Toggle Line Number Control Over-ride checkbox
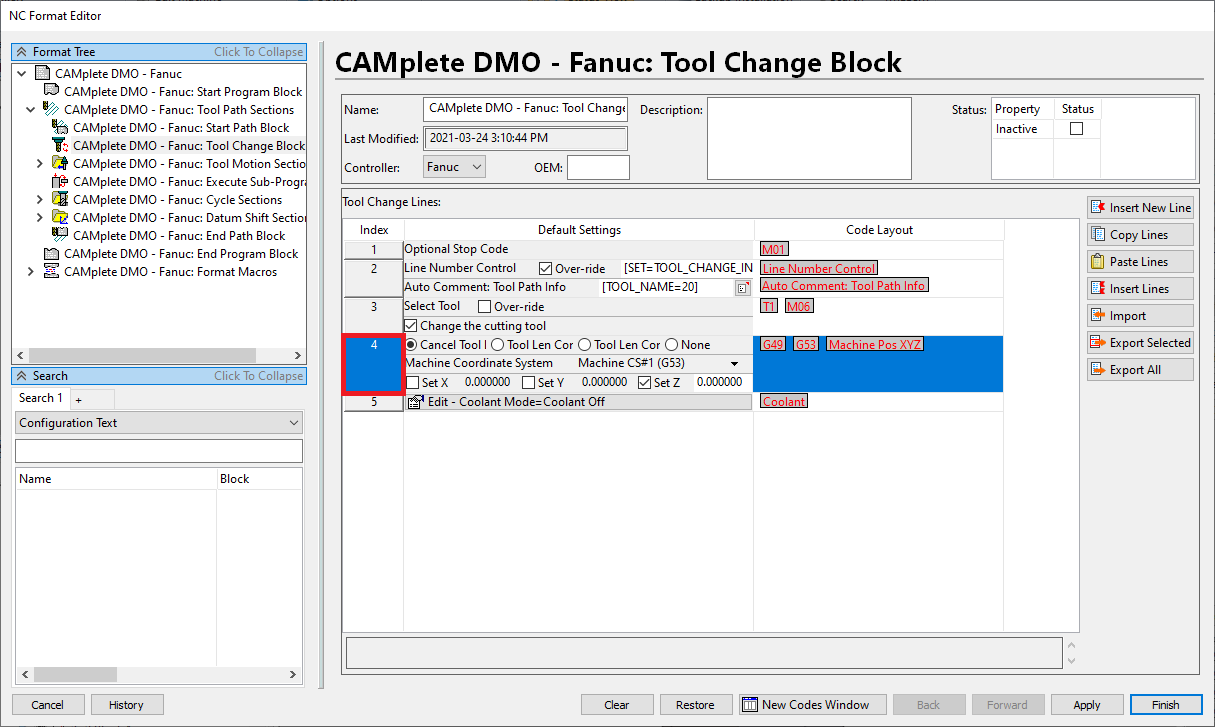 545,268
